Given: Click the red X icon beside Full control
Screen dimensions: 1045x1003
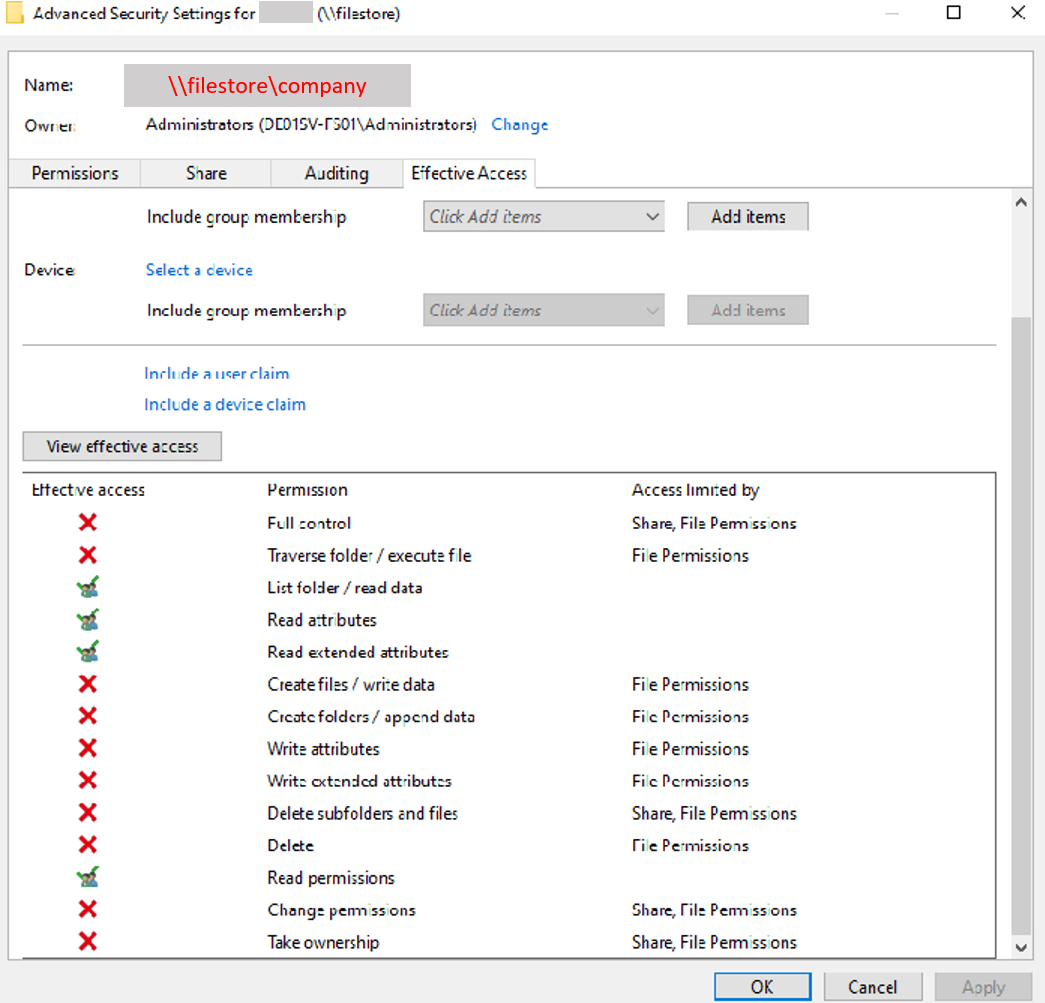Looking at the screenshot, I should [87, 522].
